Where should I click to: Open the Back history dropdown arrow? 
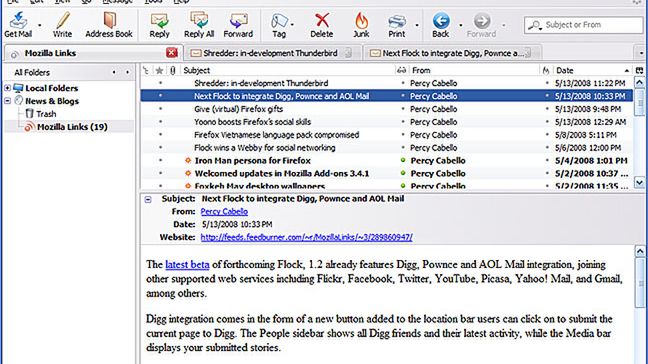click(461, 25)
